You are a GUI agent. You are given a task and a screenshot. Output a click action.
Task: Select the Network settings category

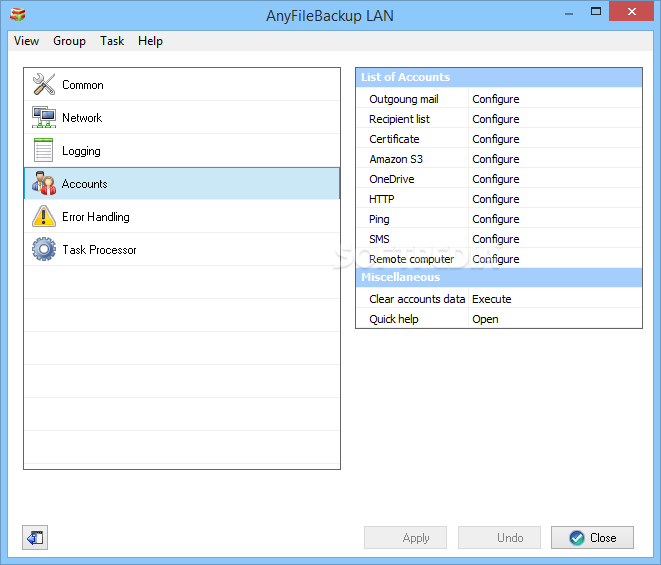pyautogui.click(x=182, y=117)
